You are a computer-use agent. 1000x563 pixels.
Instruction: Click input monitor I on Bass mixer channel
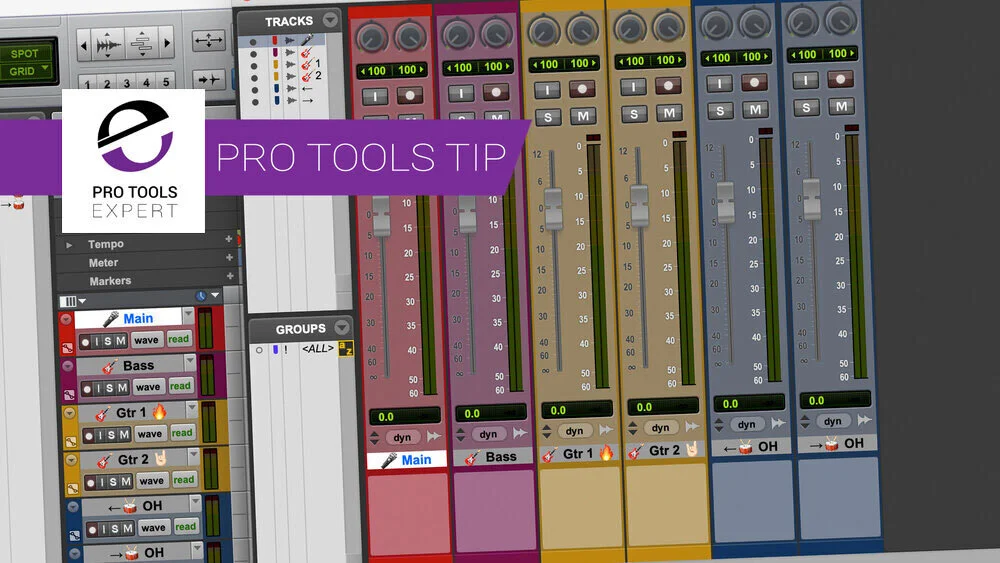click(460, 93)
